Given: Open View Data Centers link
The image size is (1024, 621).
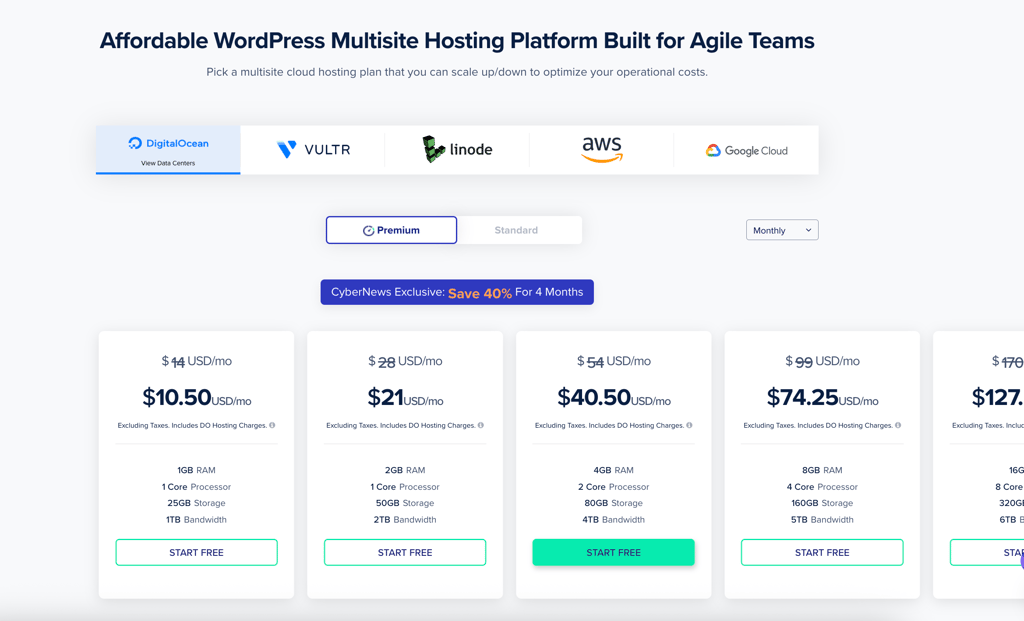Looking at the screenshot, I should (x=168, y=163).
